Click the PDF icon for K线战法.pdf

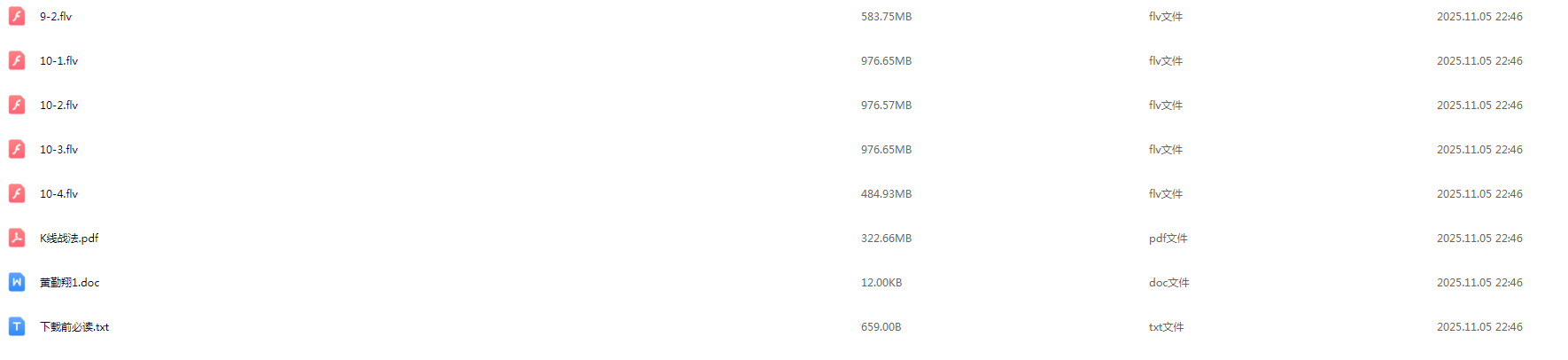click(17, 238)
